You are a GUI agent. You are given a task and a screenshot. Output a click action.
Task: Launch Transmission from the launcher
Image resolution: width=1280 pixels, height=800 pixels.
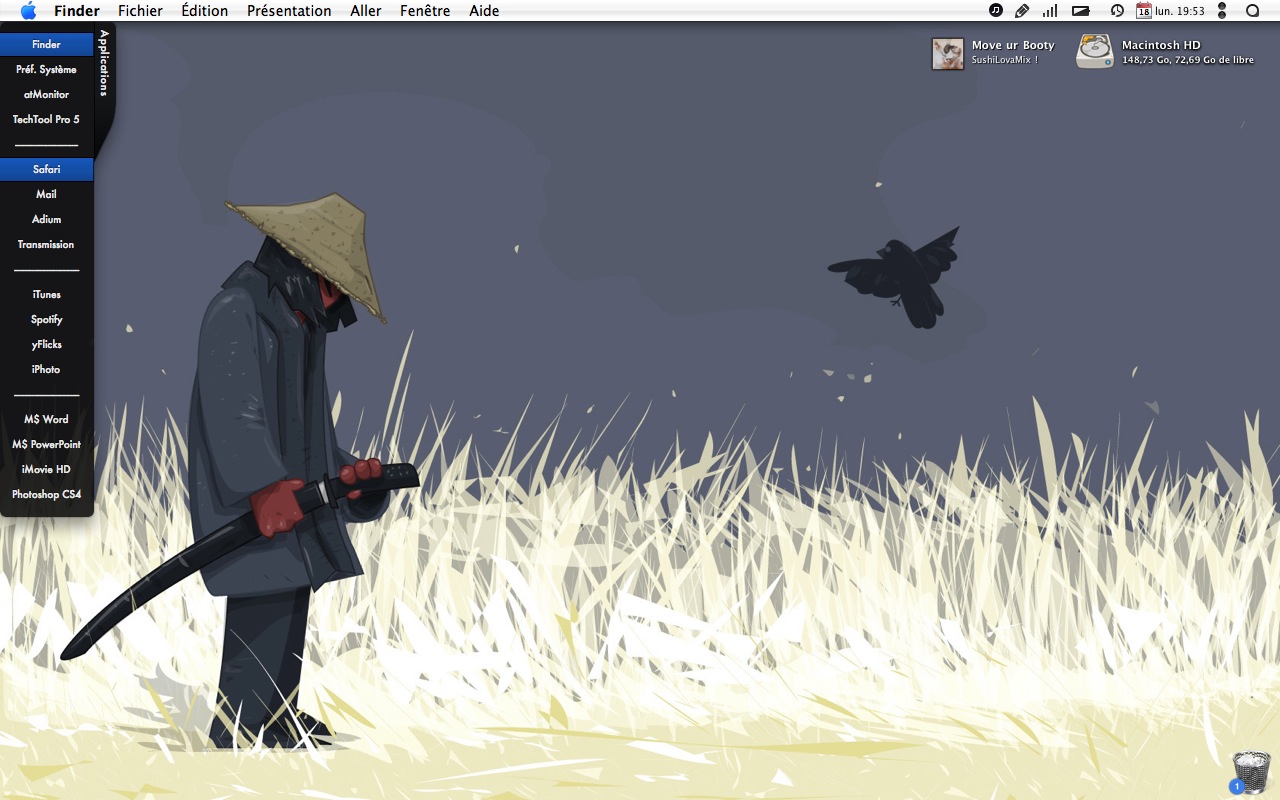coord(46,244)
